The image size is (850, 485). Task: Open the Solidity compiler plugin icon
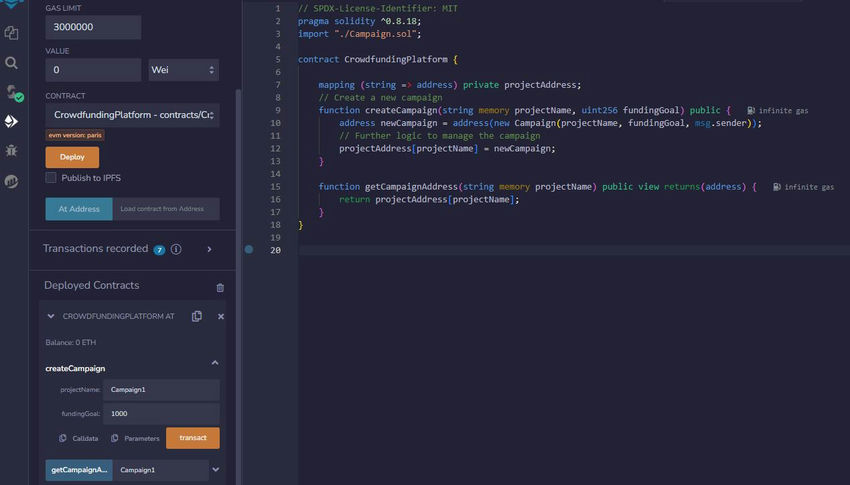pos(13,93)
